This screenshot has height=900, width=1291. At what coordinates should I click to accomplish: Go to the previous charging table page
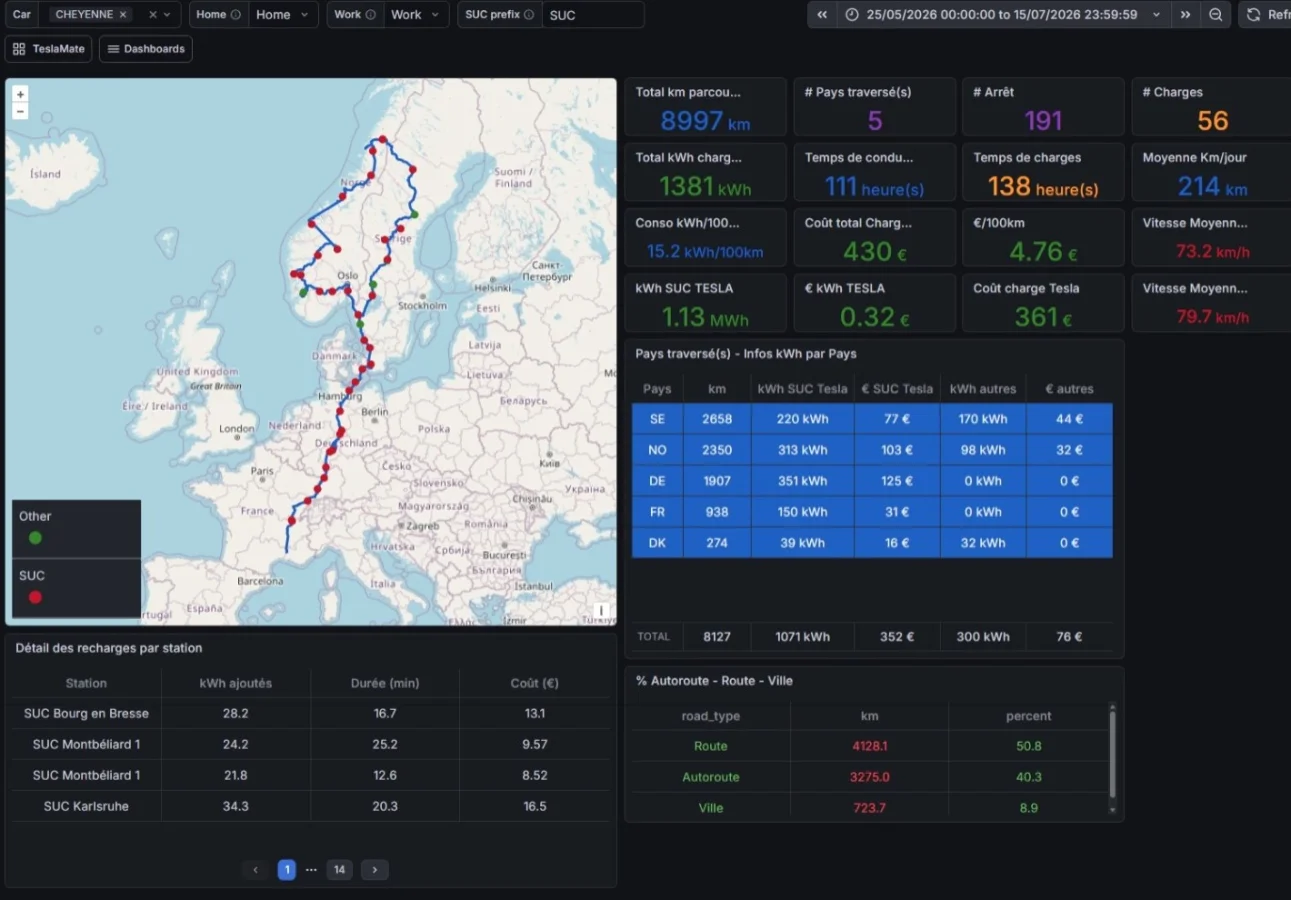[x=256, y=870]
